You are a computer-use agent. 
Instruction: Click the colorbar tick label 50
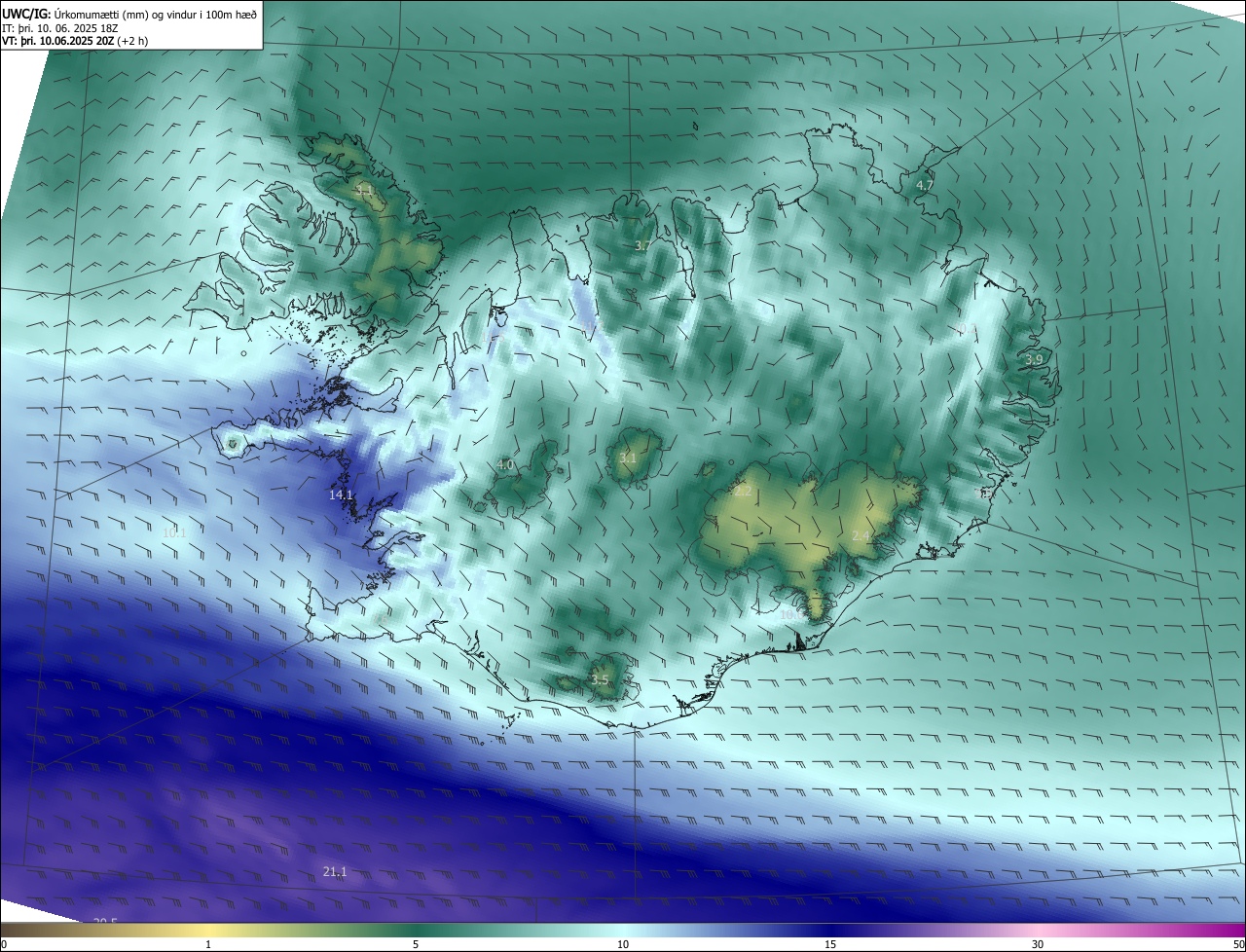point(1238,944)
